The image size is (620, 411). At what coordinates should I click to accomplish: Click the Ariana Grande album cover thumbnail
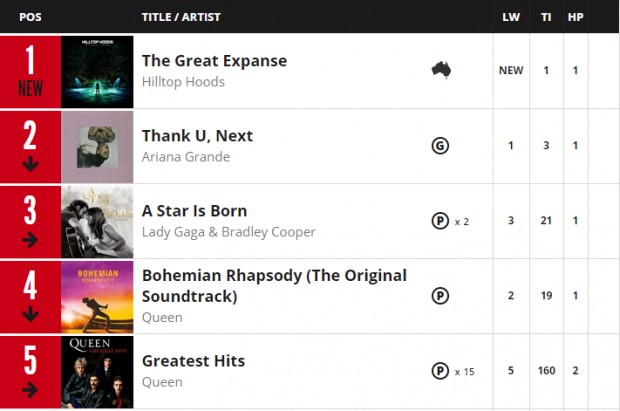tap(97, 147)
